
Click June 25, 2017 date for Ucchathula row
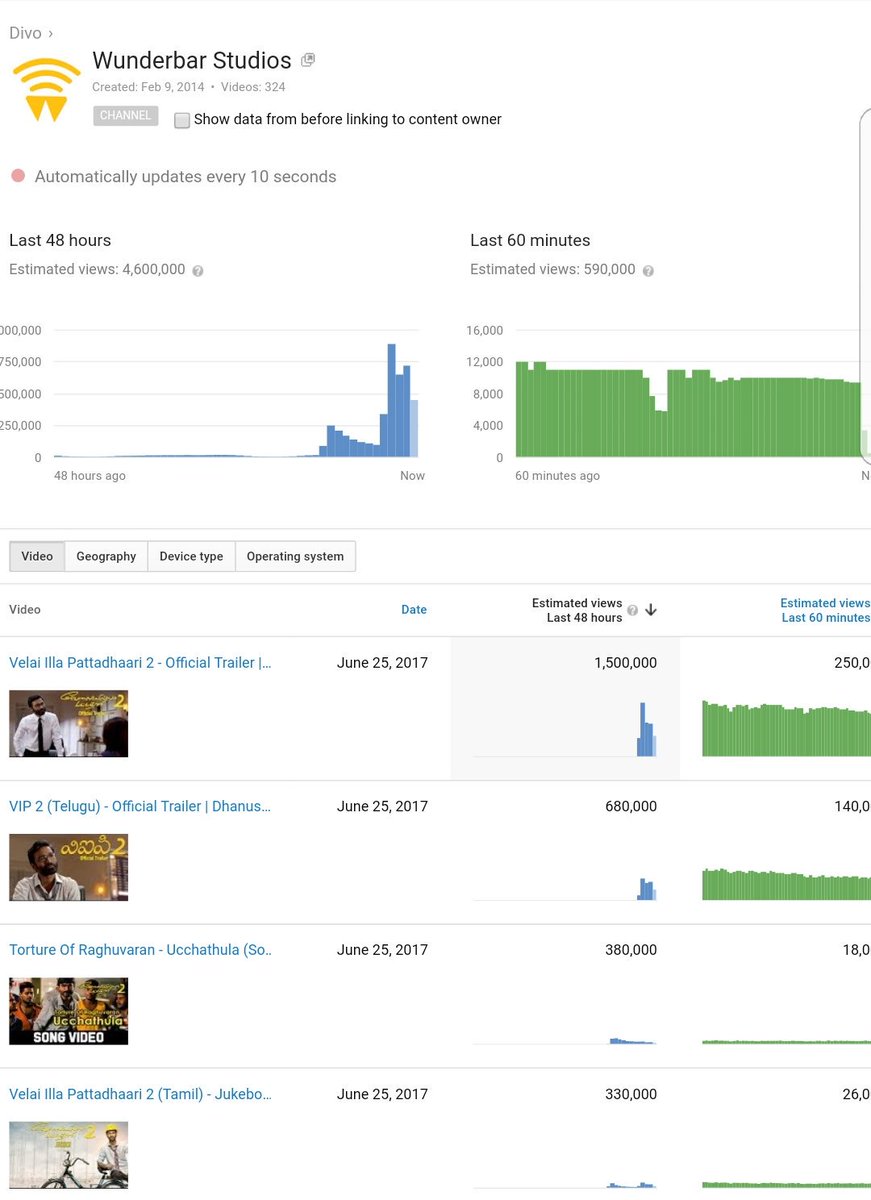tap(382, 950)
